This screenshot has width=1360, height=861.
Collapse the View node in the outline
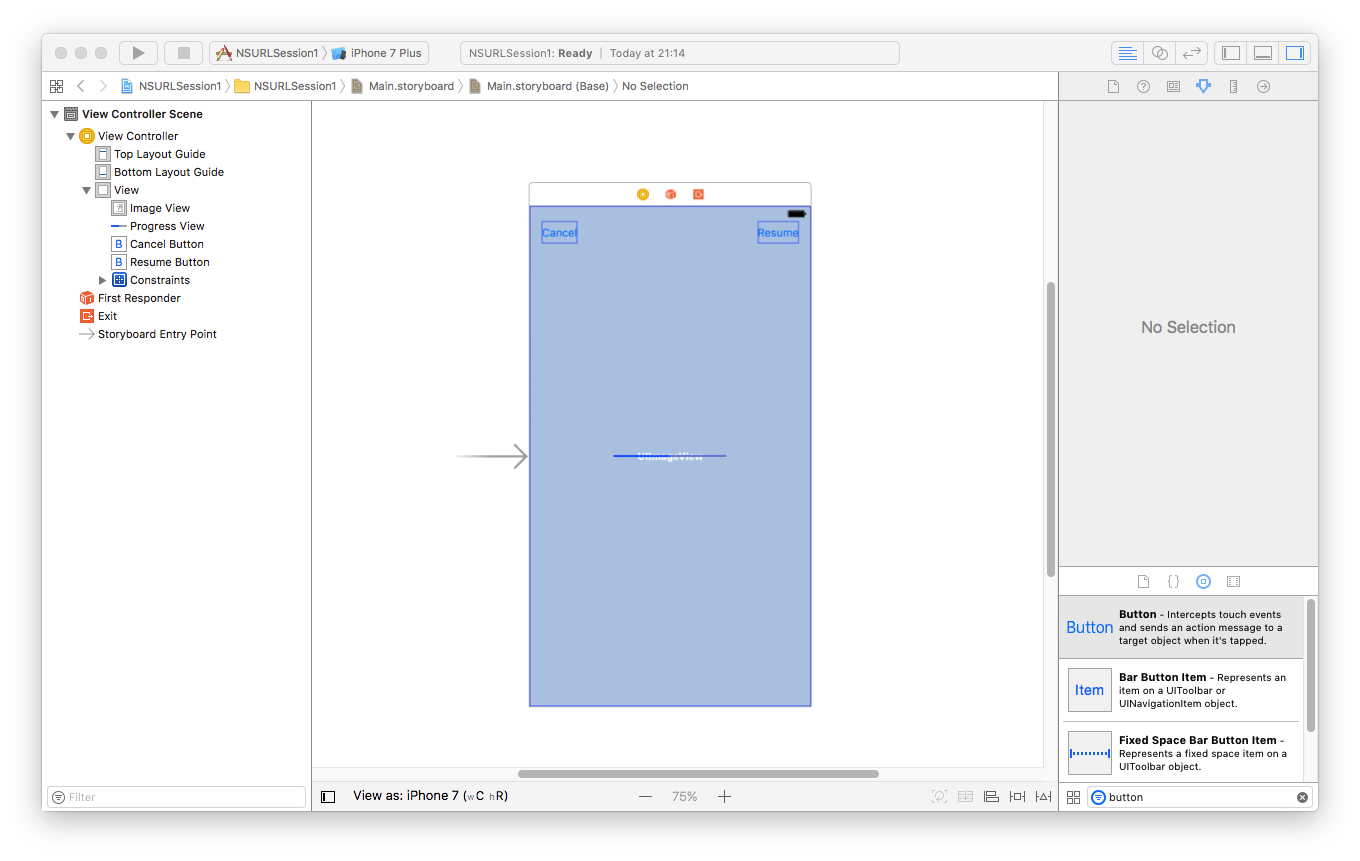point(86,190)
